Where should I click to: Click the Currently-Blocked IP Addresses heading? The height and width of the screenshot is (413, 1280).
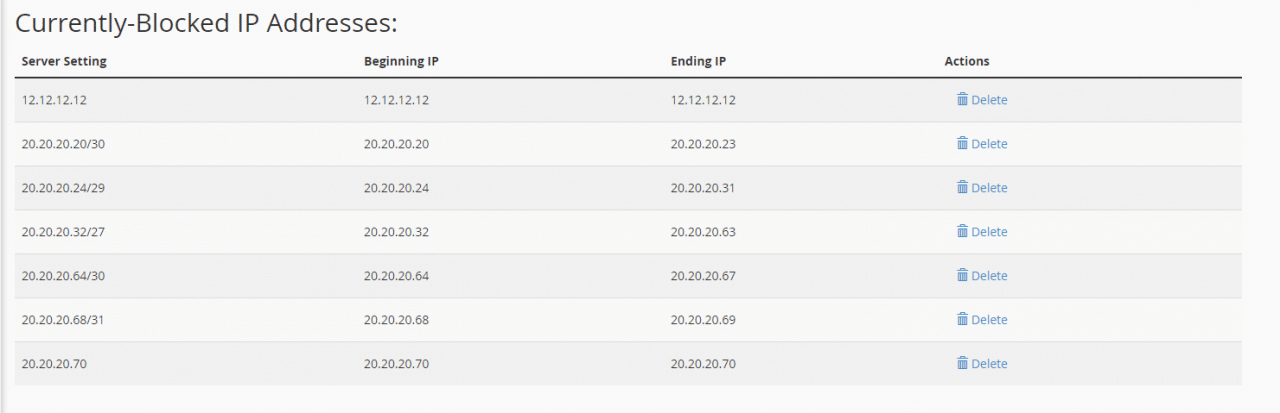click(206, 24)
